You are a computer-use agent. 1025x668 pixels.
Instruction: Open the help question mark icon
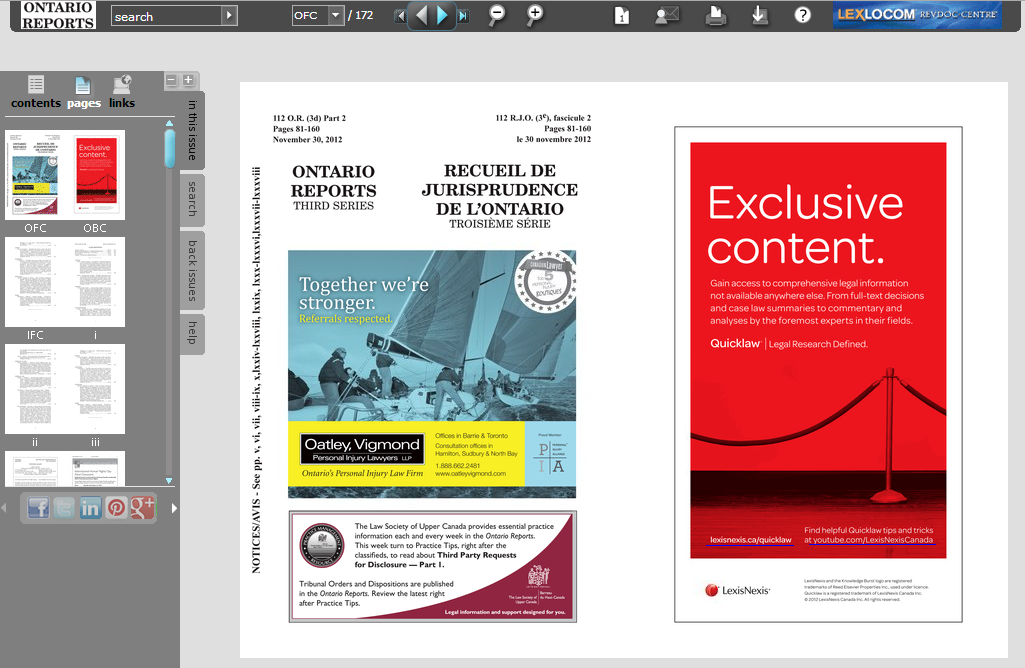803,15
